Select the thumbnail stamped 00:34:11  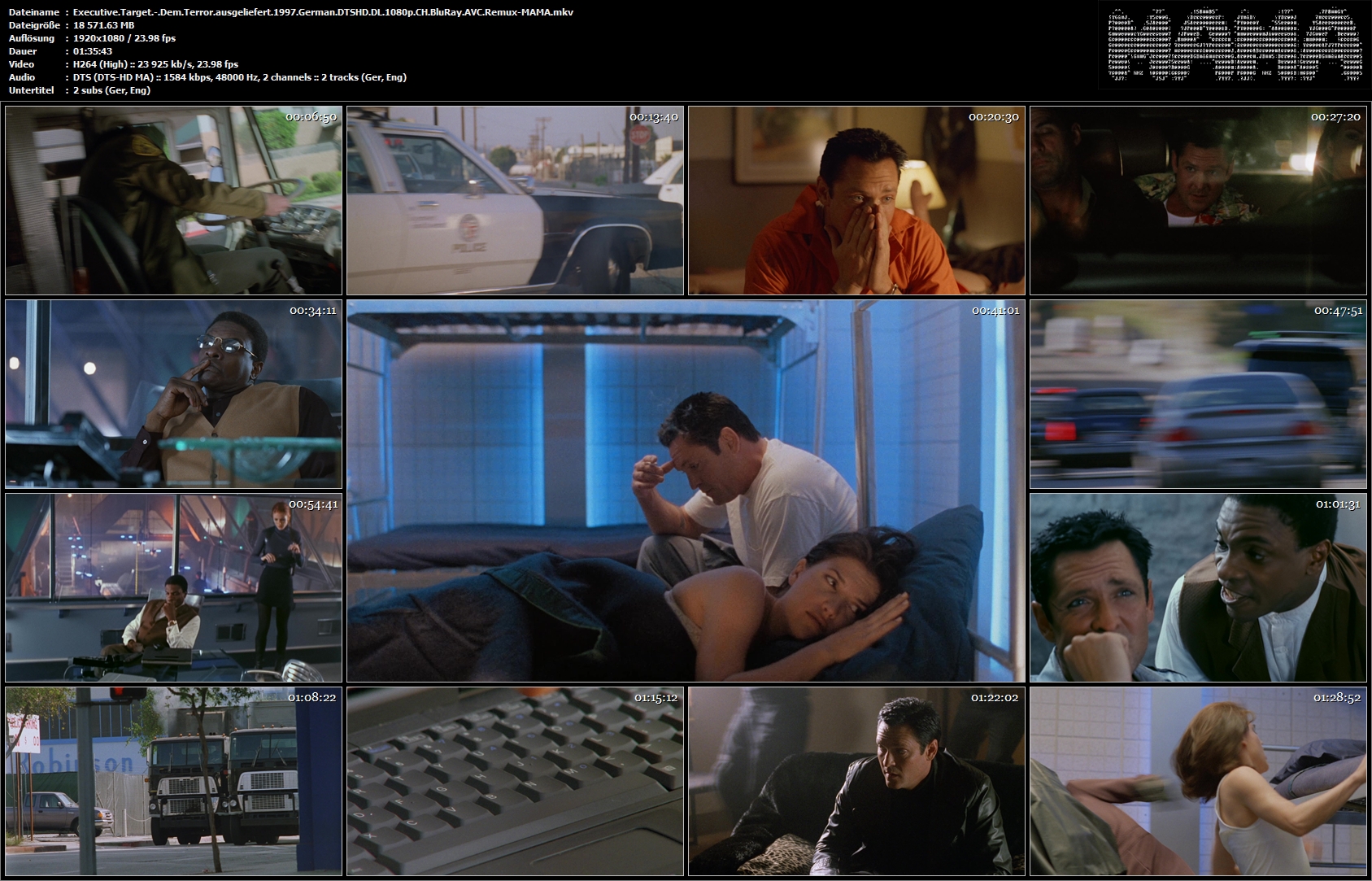pyautogui.click(x=173, y=394)
